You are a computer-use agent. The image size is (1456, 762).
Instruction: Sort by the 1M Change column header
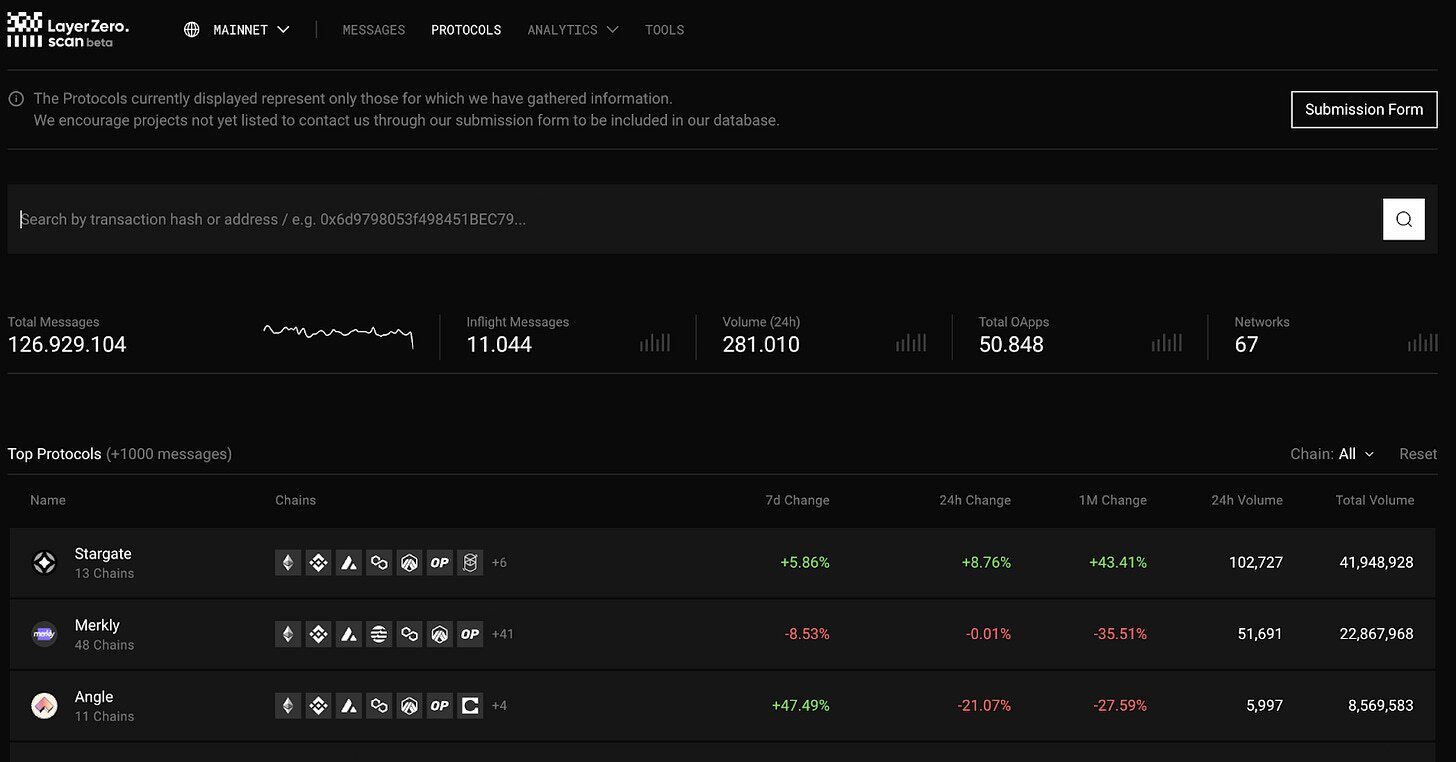point(1112,500)
